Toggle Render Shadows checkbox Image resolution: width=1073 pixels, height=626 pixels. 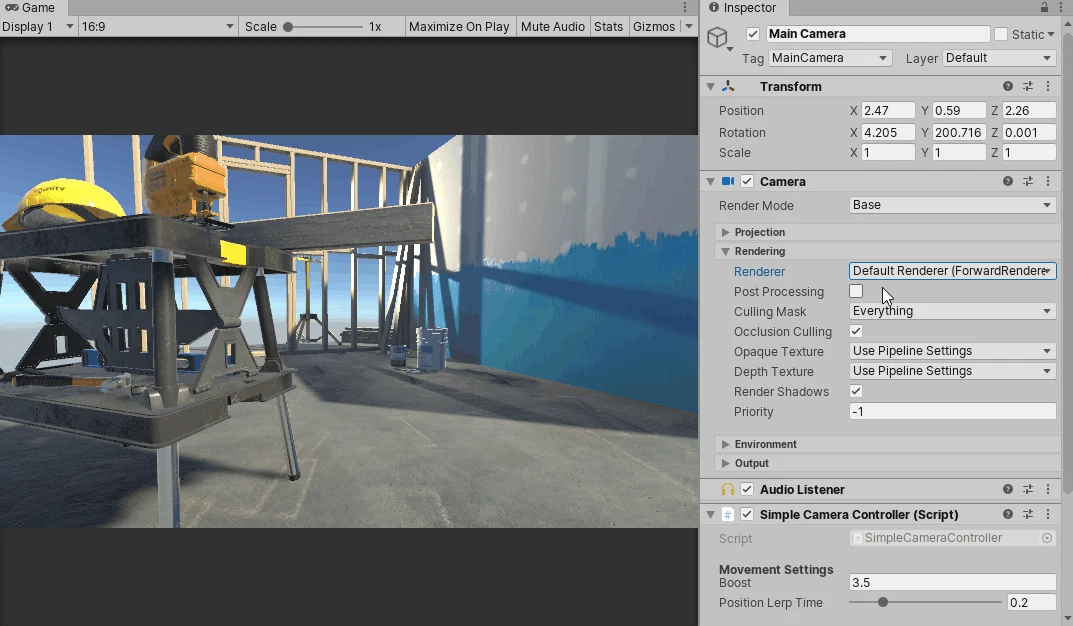point(856,391)
